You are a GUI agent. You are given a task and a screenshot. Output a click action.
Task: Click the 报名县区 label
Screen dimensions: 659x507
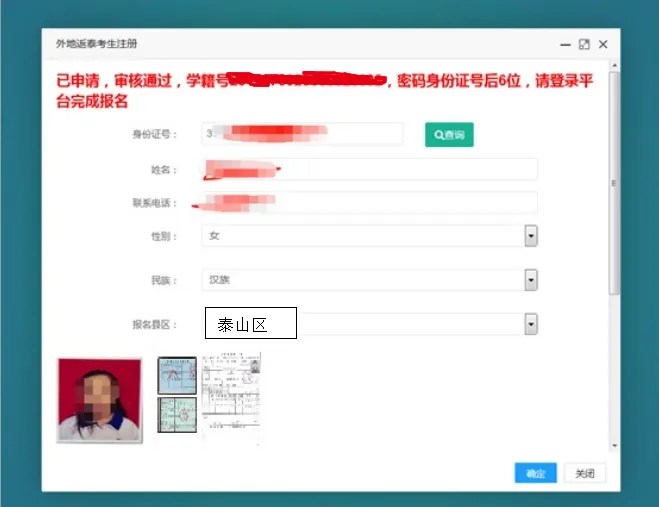pyautogui.click(x=154, y=325)
